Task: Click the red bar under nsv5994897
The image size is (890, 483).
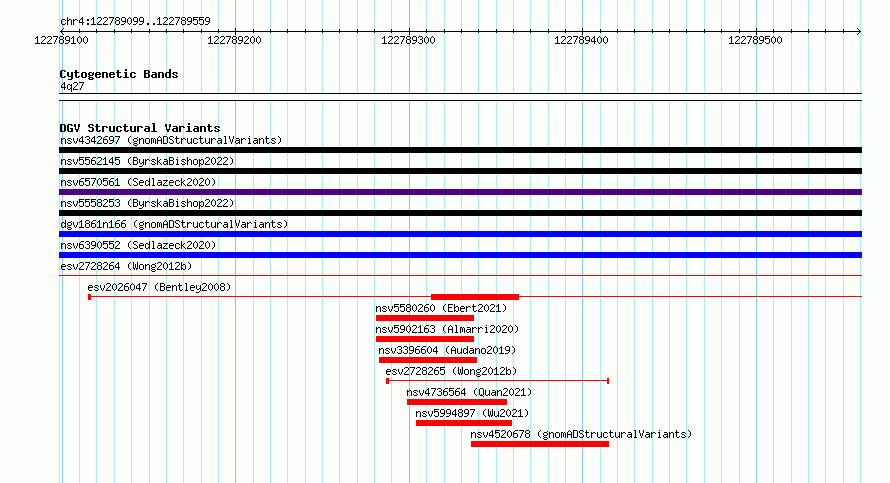Action: (464, 423)
